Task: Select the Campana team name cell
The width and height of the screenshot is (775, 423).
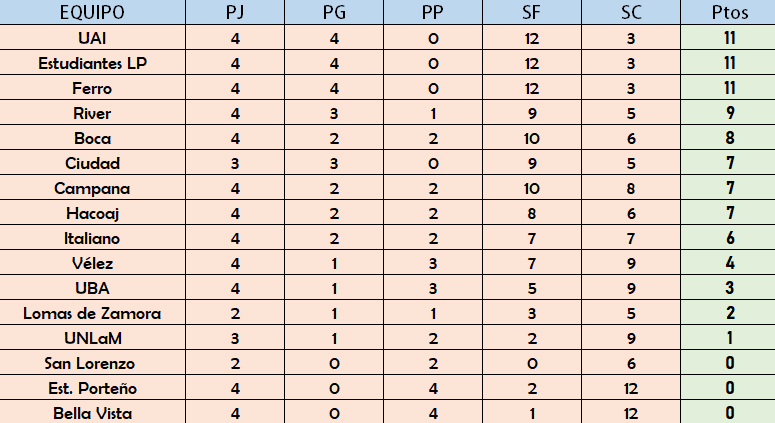Action: pyautogui.click(x=92, y=188)
